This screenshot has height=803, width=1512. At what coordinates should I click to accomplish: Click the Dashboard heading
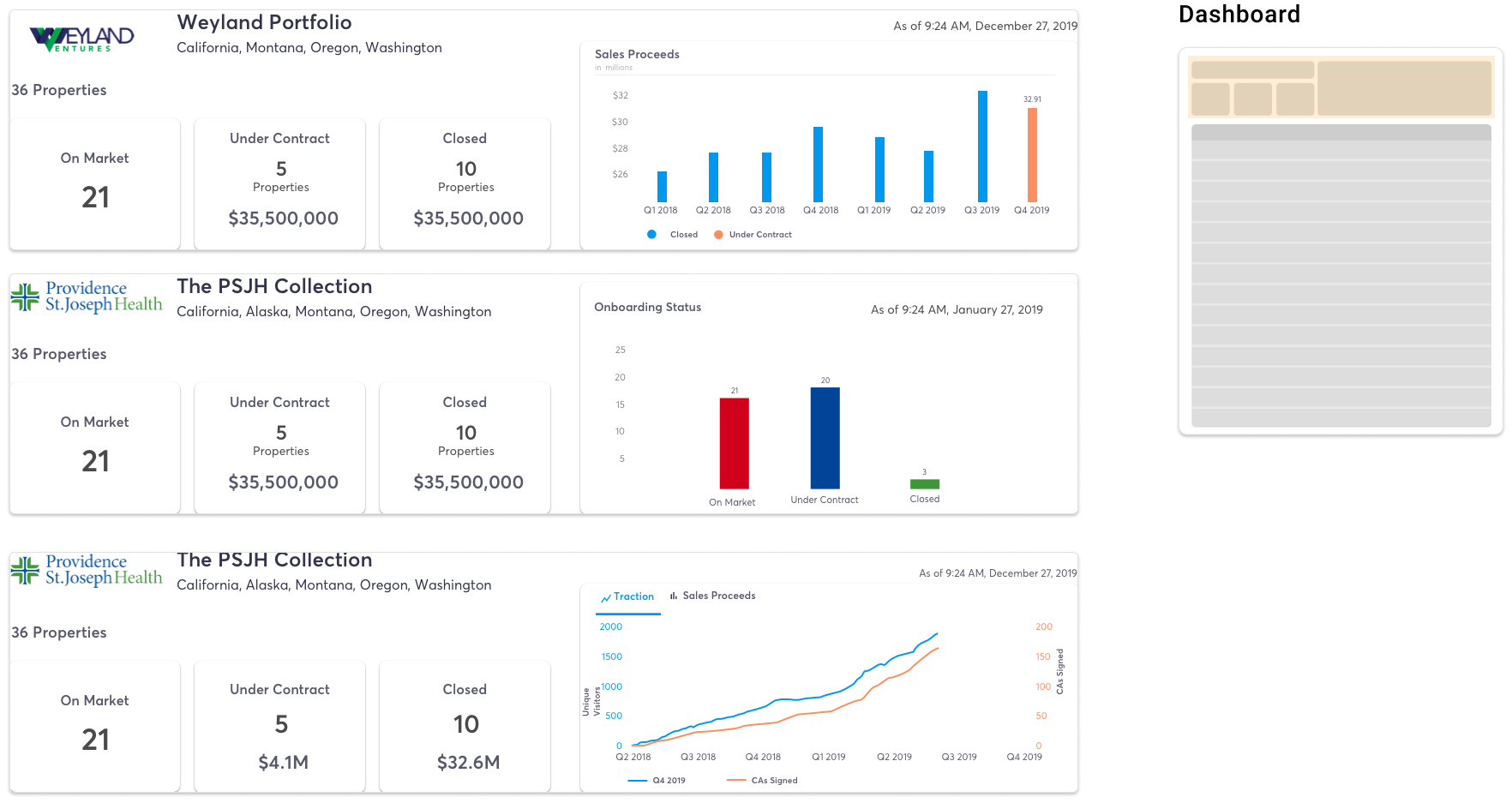tap(1239, 15)
